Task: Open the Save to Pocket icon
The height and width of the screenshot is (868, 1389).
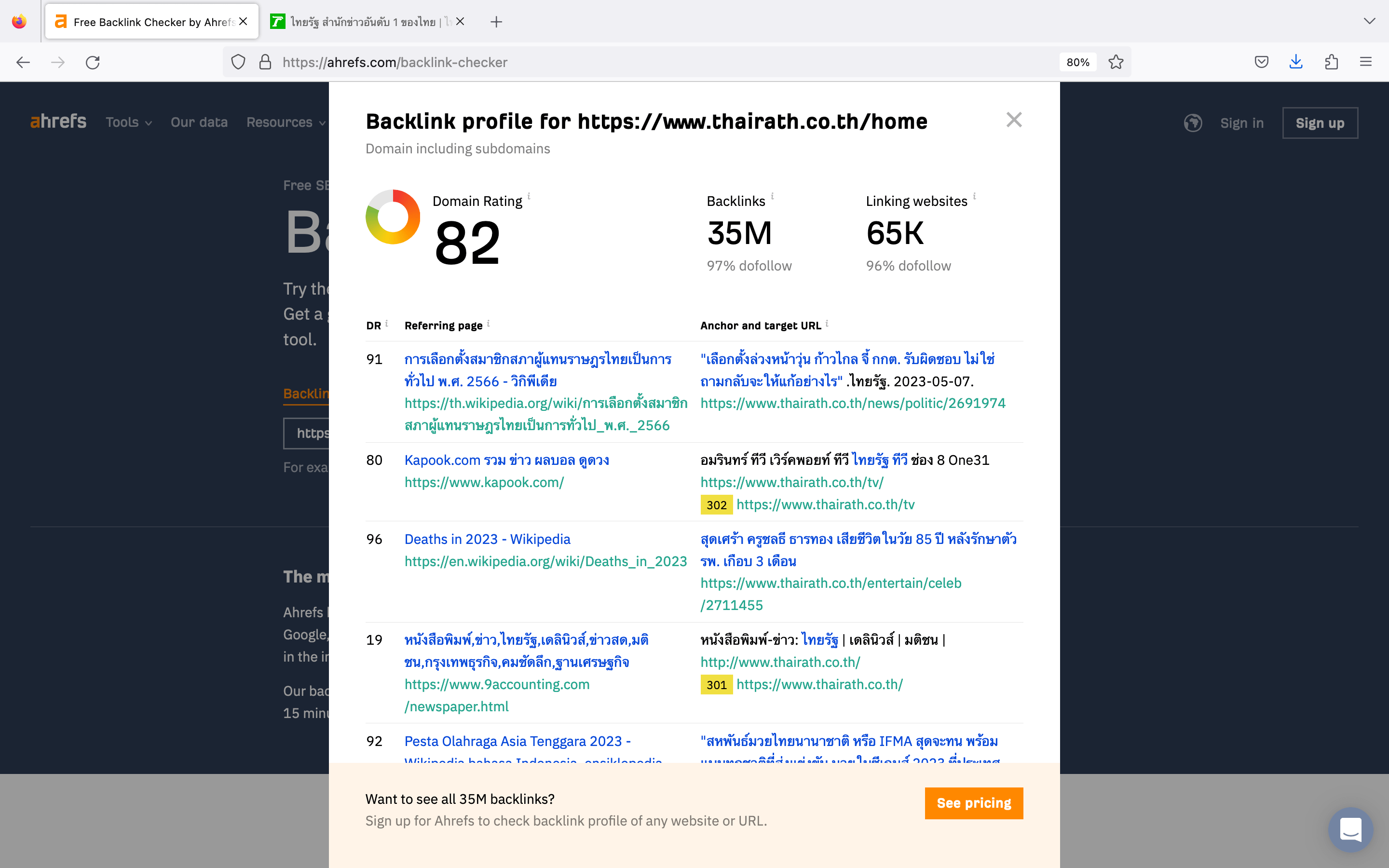Action: pos(1262,62)
